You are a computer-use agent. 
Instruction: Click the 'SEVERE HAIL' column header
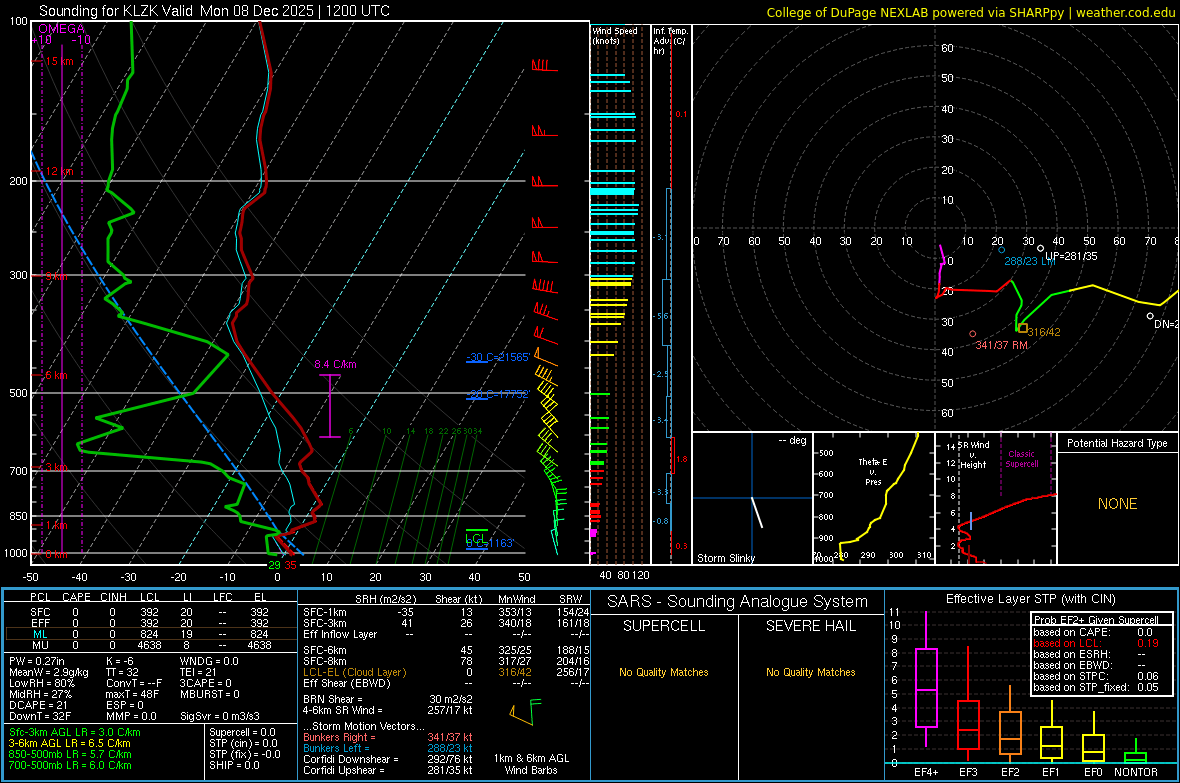pos(811,626)
